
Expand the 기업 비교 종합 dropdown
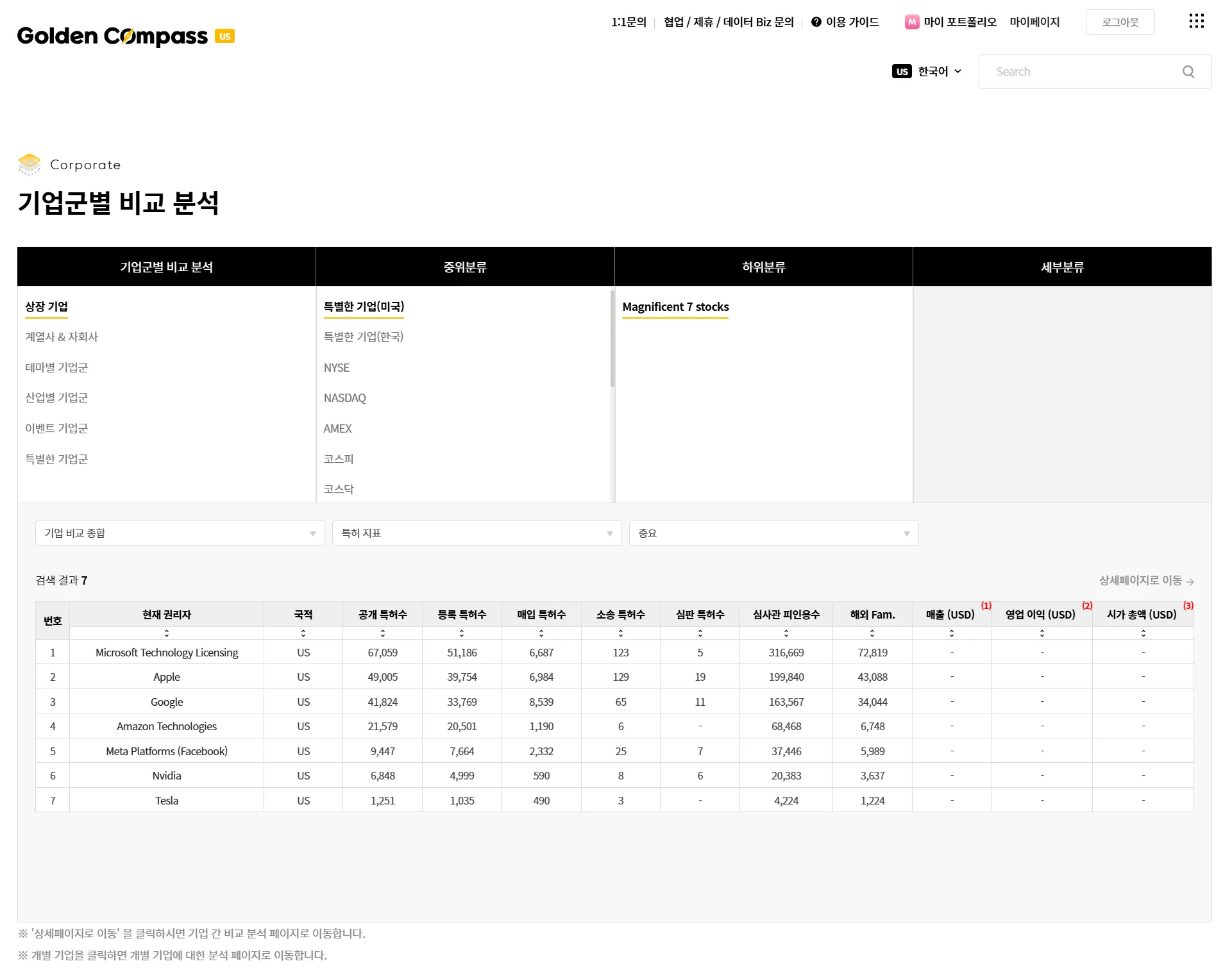coord(180,533)
